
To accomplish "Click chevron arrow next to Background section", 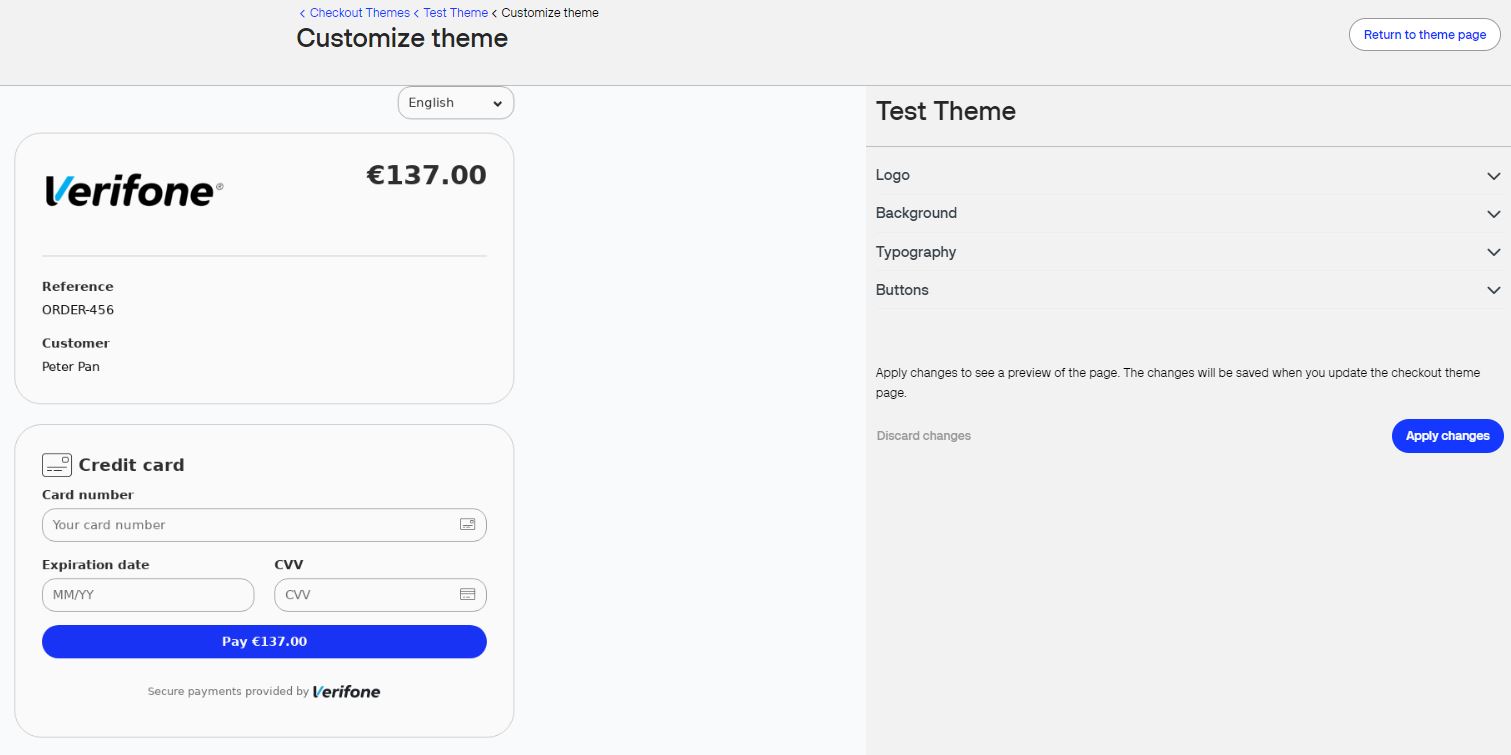I will click(1493, 214).
